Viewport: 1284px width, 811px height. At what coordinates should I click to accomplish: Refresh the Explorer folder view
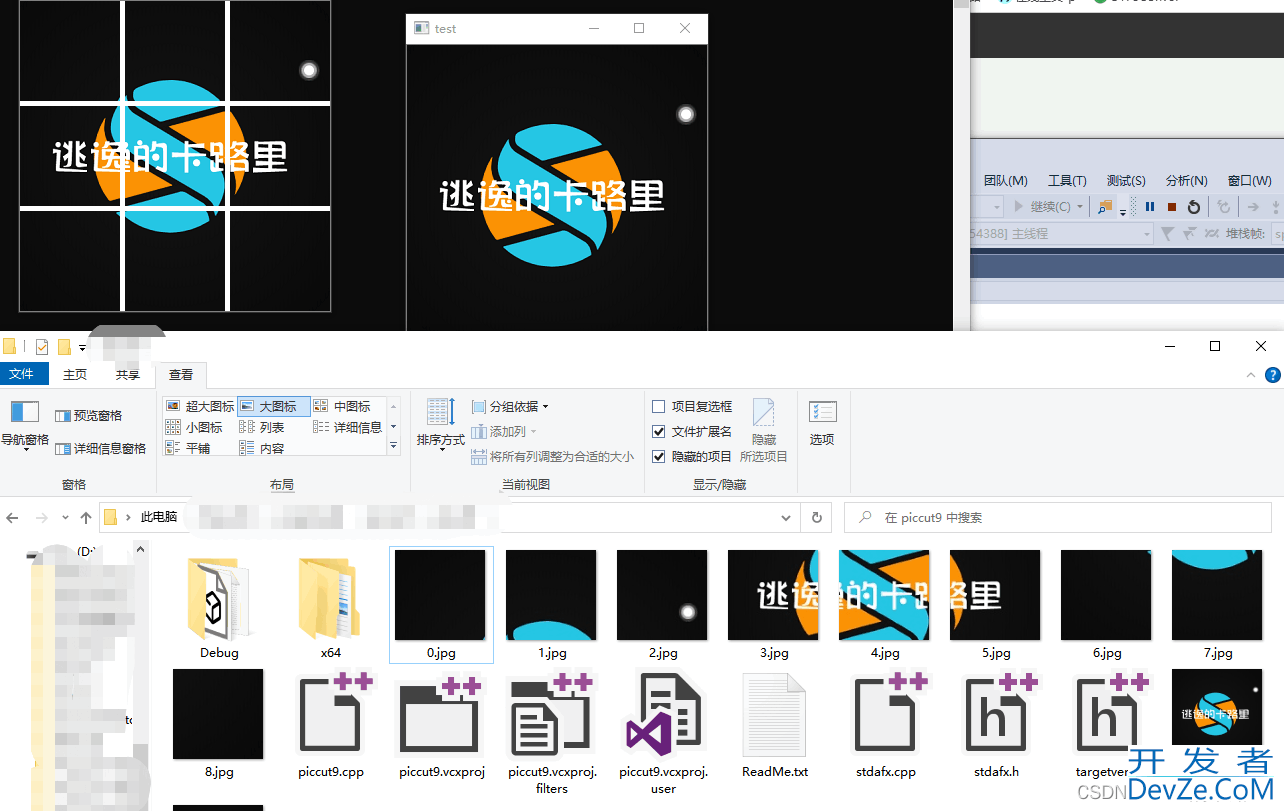click(x=817, y=518)
